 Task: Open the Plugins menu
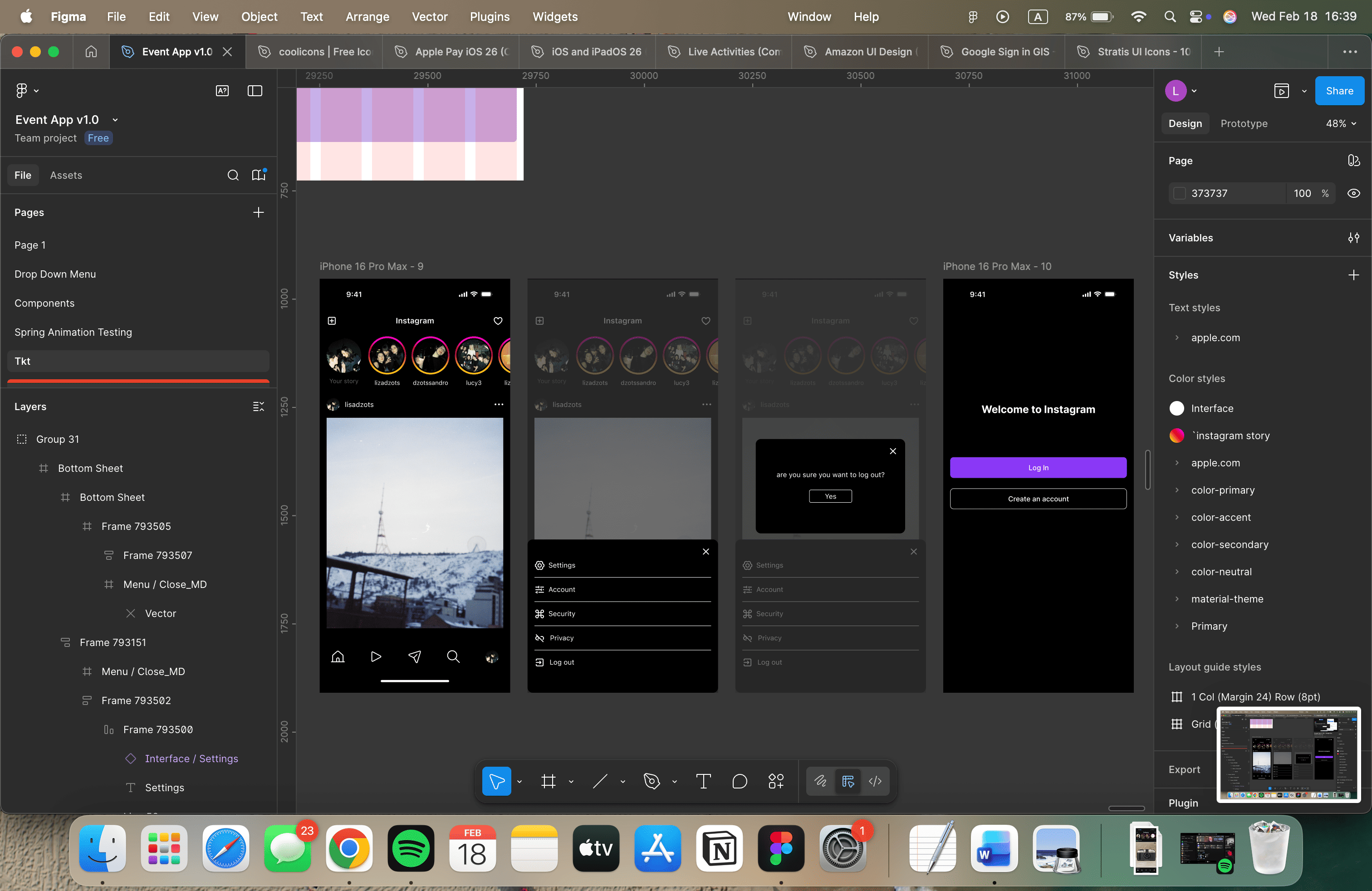(490, 17)
